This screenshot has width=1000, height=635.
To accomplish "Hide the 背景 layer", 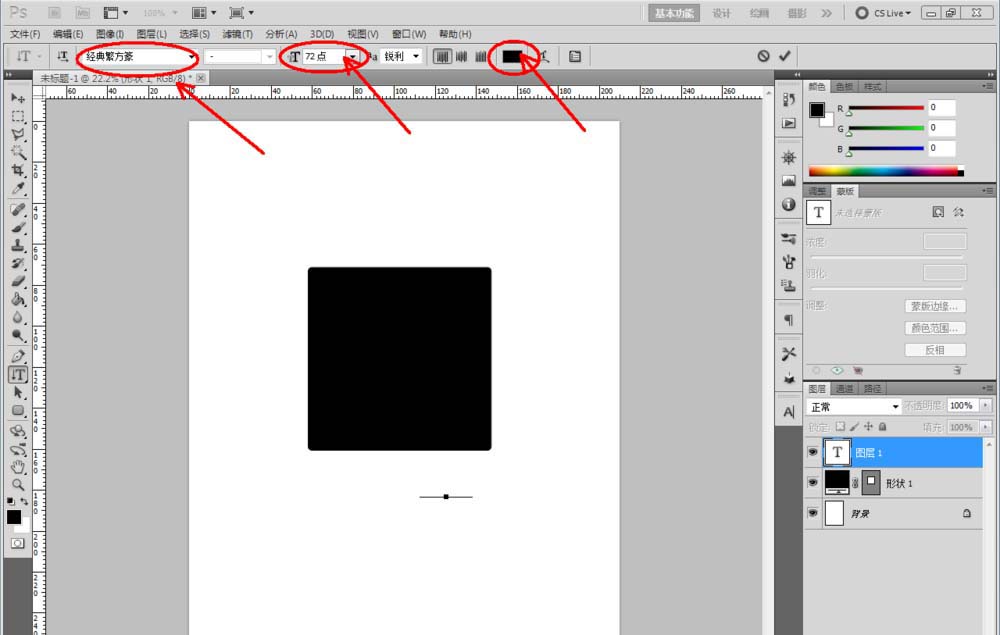I will [812, 513].
